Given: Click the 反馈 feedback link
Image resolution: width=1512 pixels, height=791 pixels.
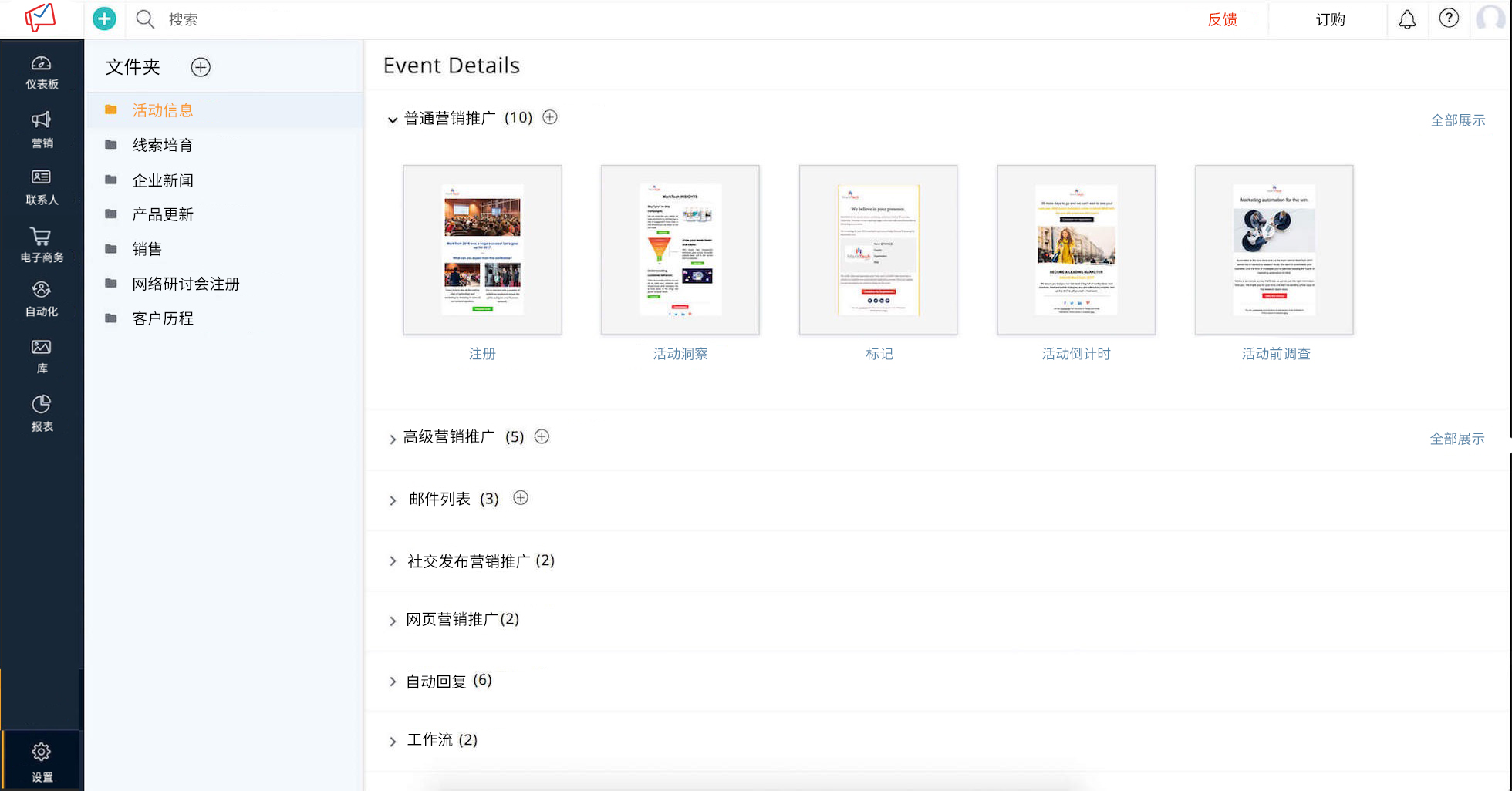Looking at the screenshot, I should tap(1222, 19).
